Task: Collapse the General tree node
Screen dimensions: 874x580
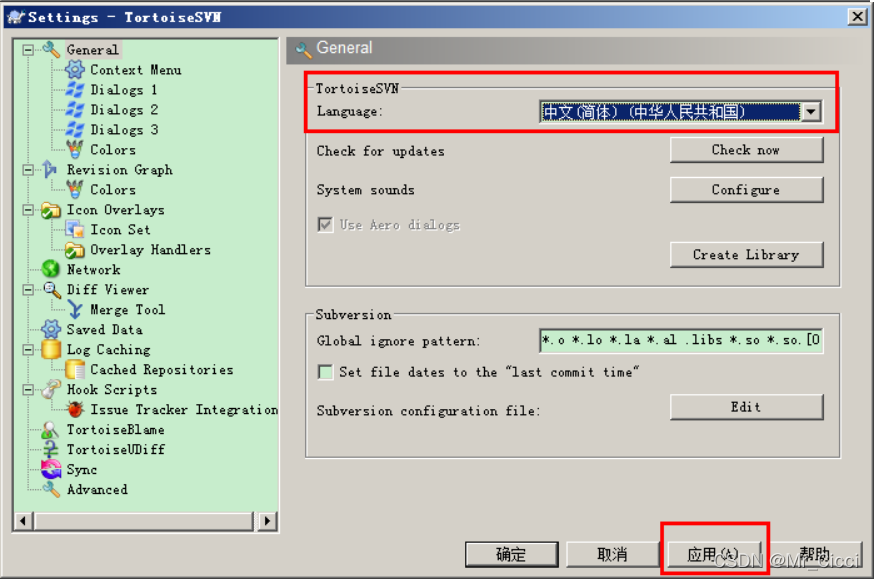Action: click(x=28, y=50)
